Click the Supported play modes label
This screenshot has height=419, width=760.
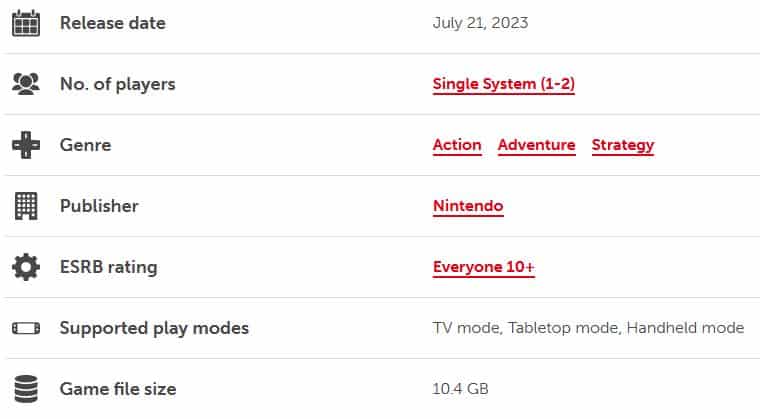click(x=154, y=328)
